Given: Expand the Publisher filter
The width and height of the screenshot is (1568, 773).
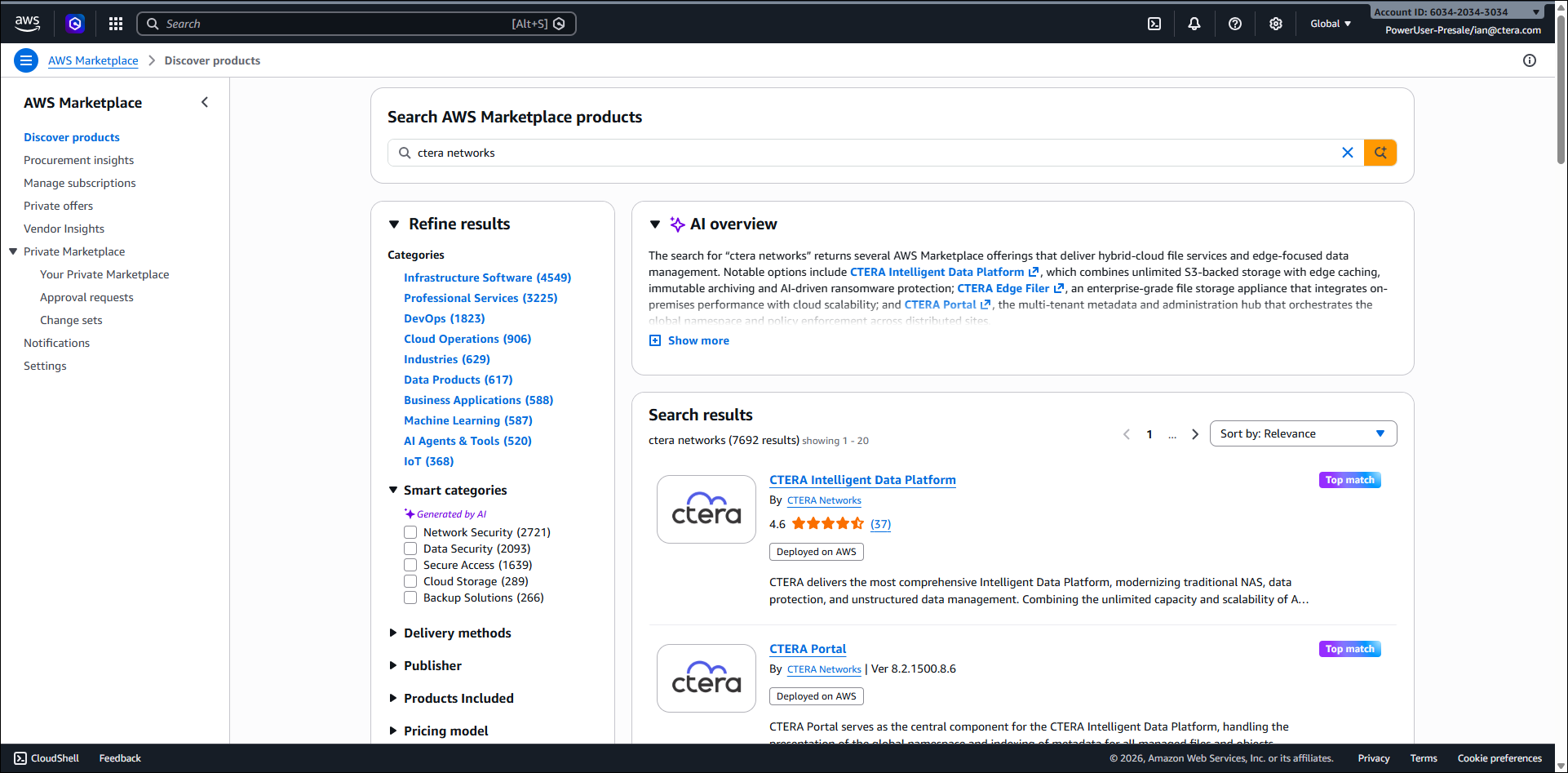Looking at the screenshot, I should coord(393,665).
